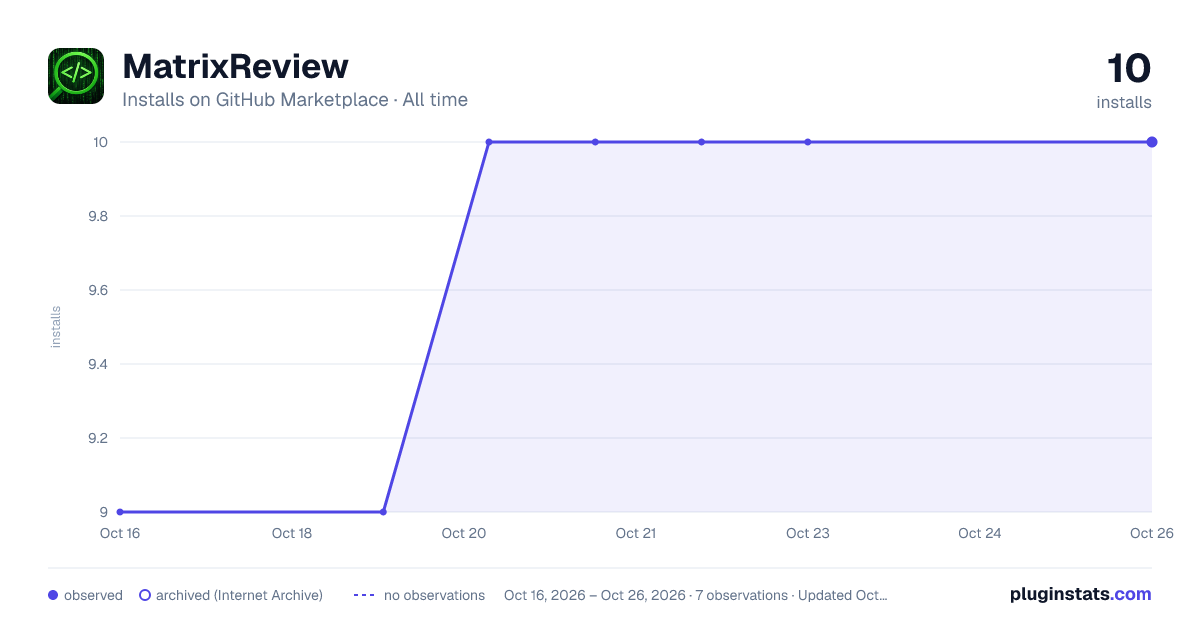
Task: Click the 'Oct 24' x-axis label
Action: (x=980, y=533)
